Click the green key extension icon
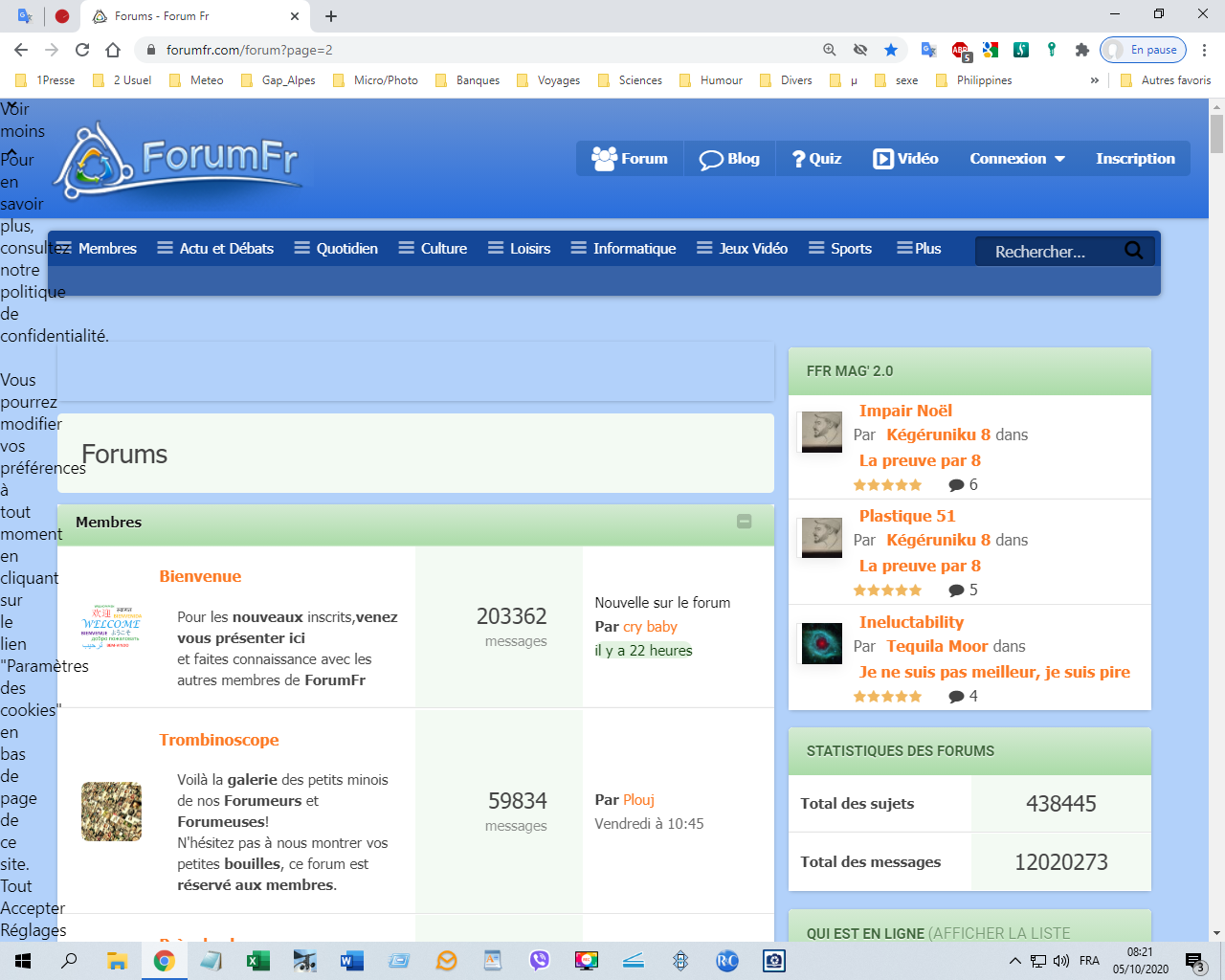 point(1052,50)
